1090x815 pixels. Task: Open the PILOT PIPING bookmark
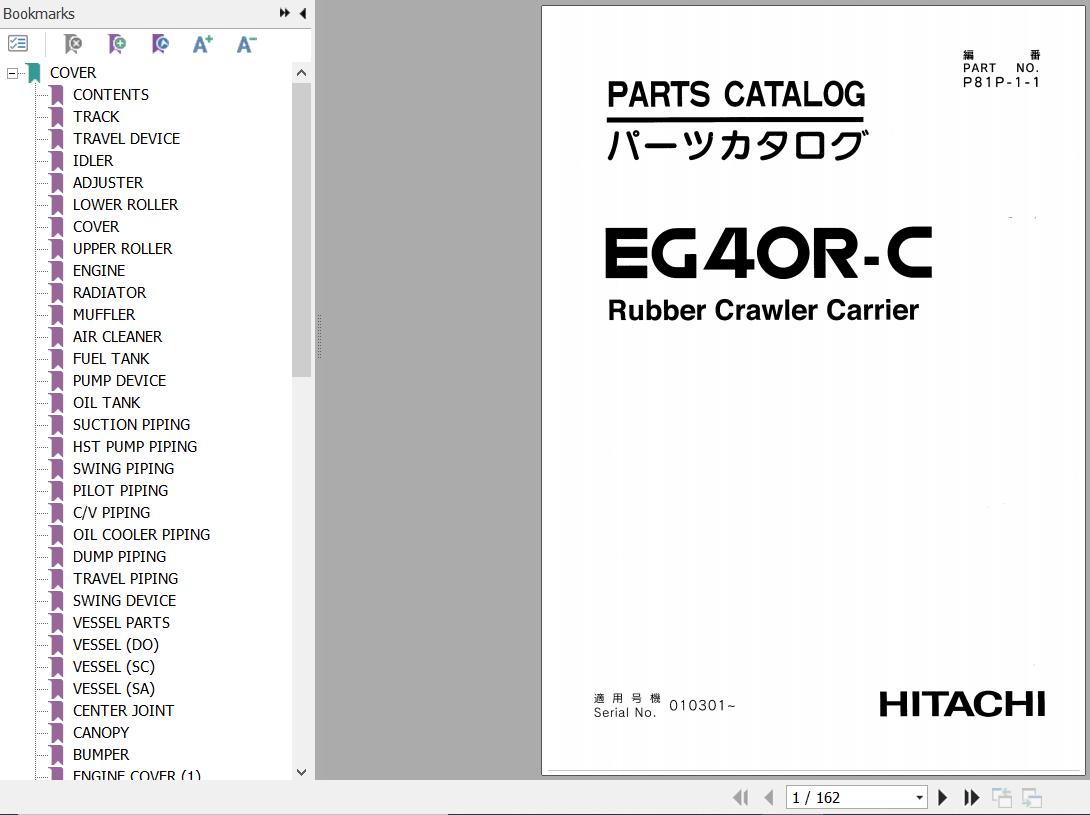coord(120,491)
